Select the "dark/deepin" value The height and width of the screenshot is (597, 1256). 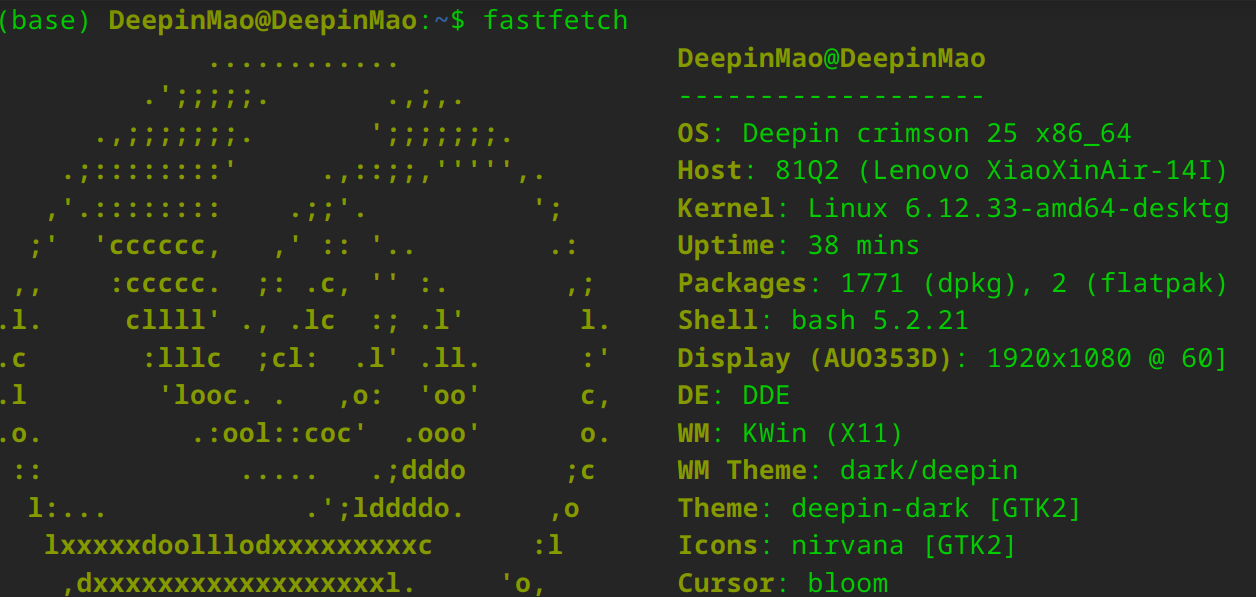[x=929, y=470]
